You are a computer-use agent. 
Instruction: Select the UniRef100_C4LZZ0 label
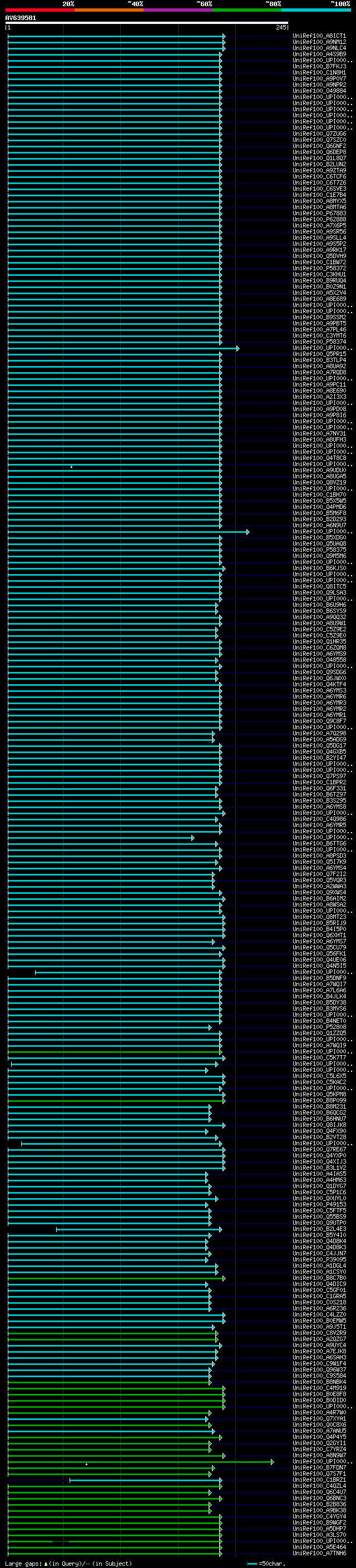click(319, 1314)
